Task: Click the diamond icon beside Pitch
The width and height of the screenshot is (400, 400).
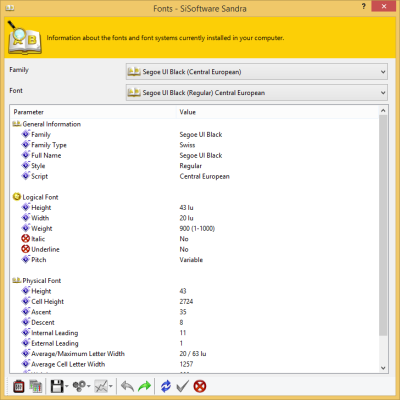Action: click(x=26, y=259)
